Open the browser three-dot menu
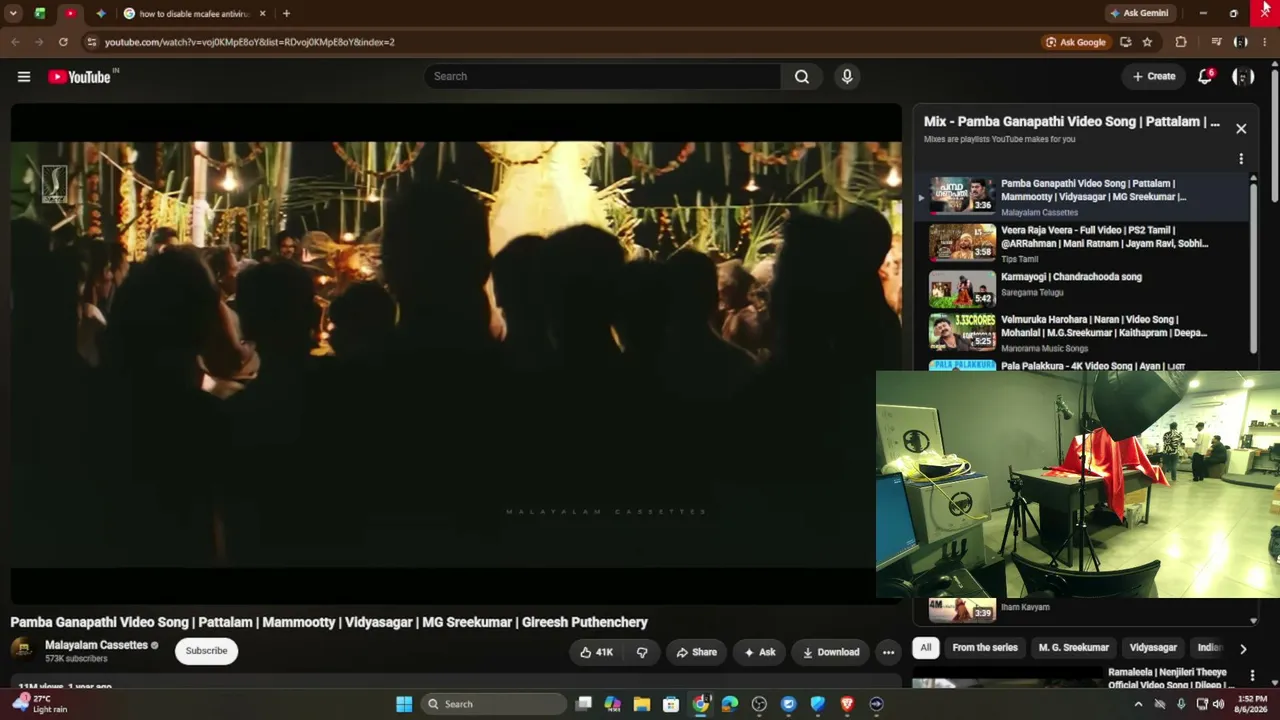Screen dimensions: 1280x720 click(x=1264, y=42)
